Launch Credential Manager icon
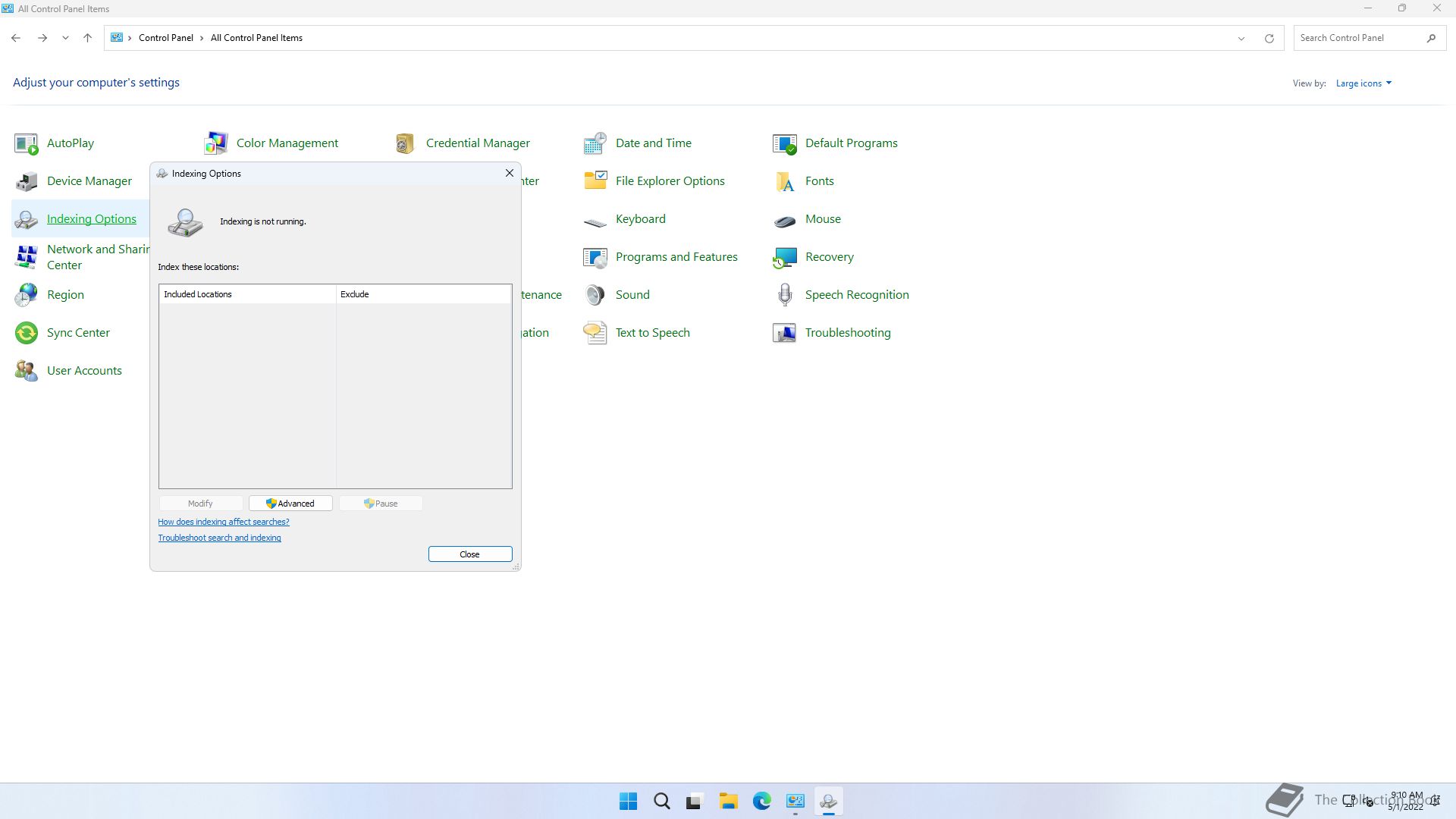This screenshot has width=1456, height=819. click(406, 143)
